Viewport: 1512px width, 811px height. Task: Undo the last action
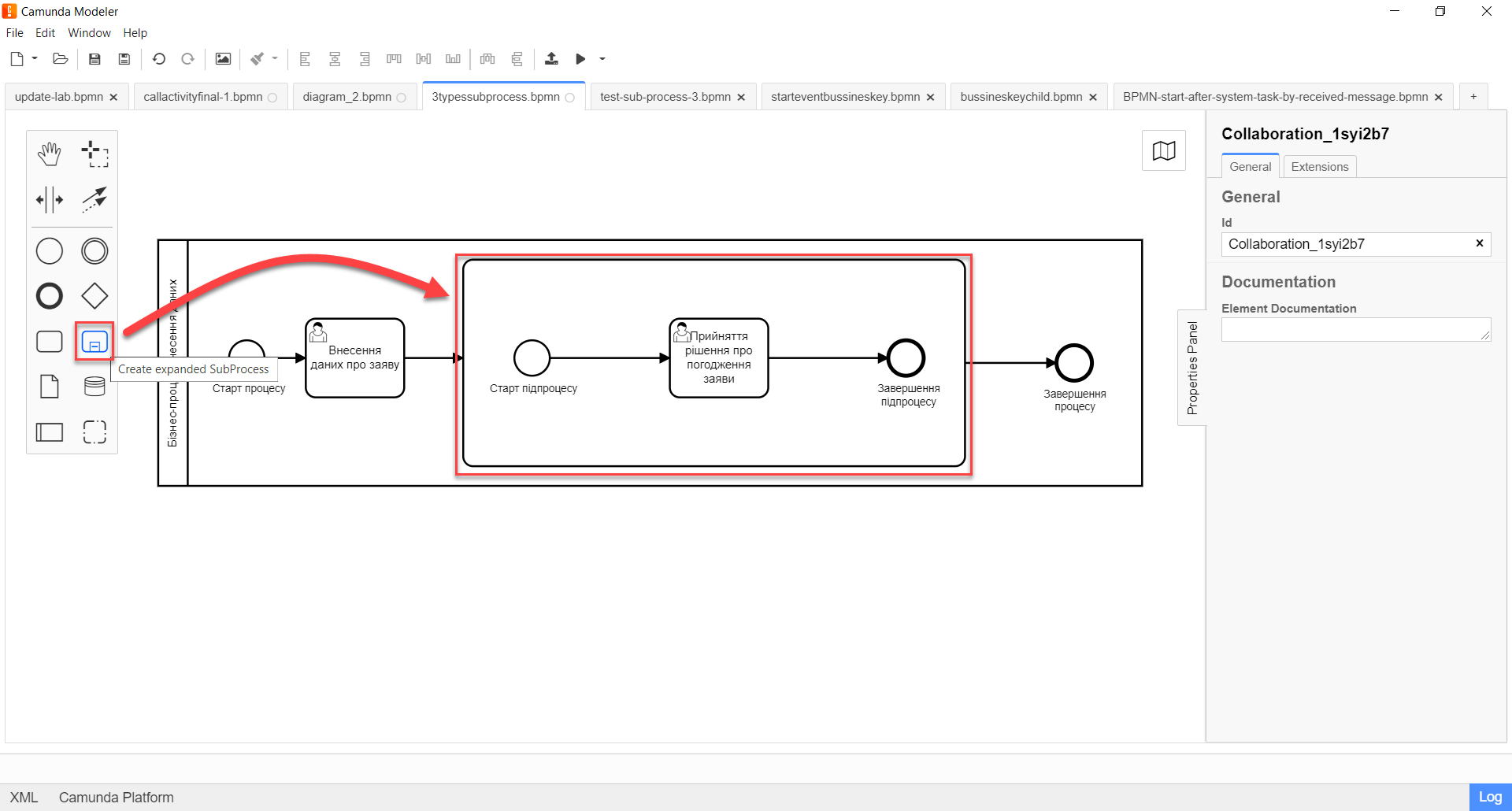(x=159, y=59)
